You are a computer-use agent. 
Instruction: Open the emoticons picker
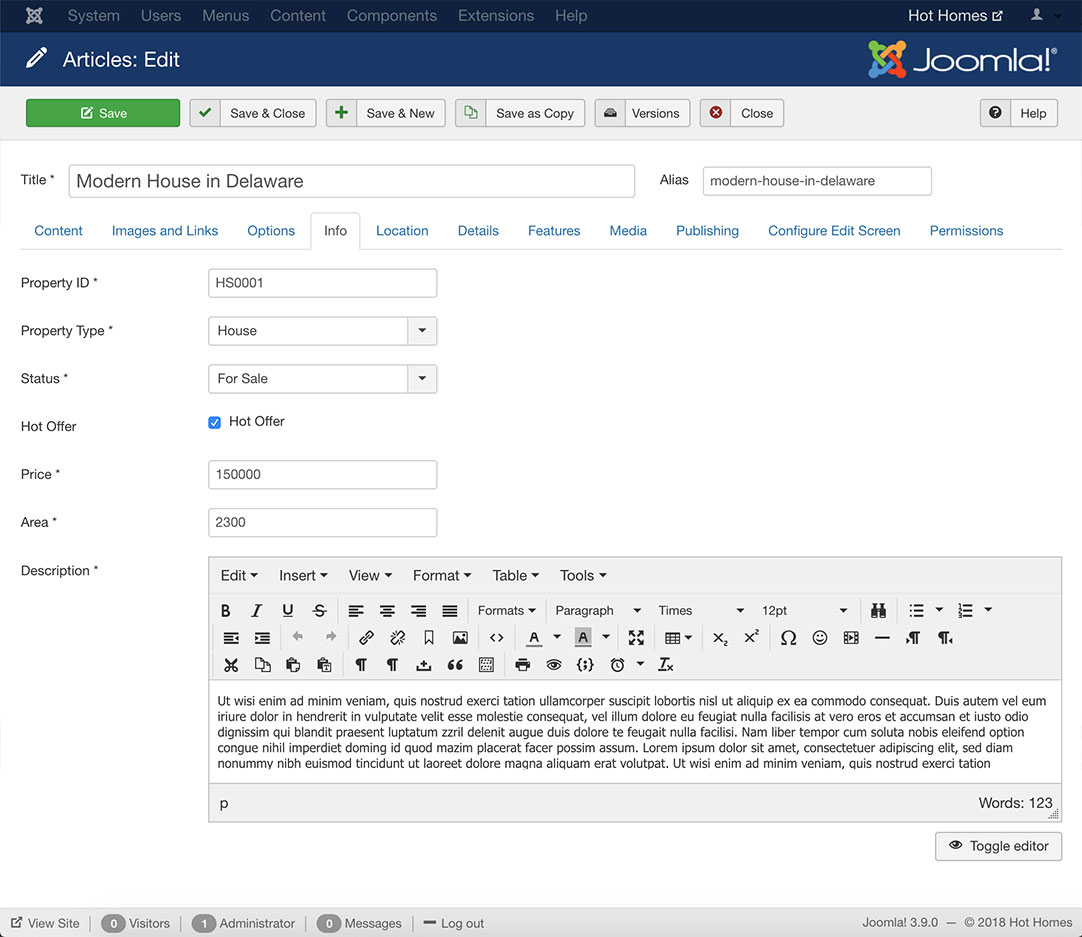pos(820,638)
